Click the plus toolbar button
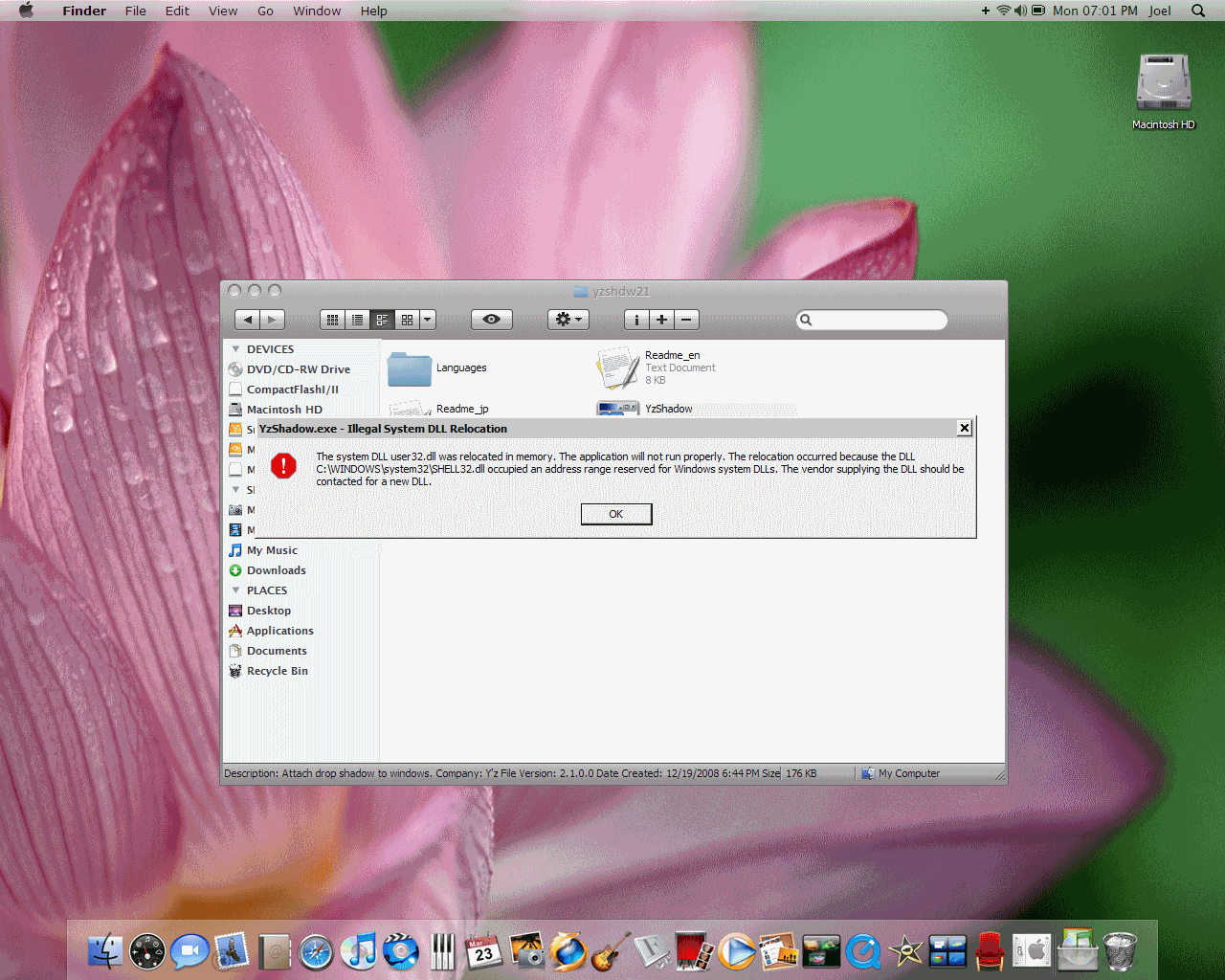The image size is (1225, 980). coord(661,320)
